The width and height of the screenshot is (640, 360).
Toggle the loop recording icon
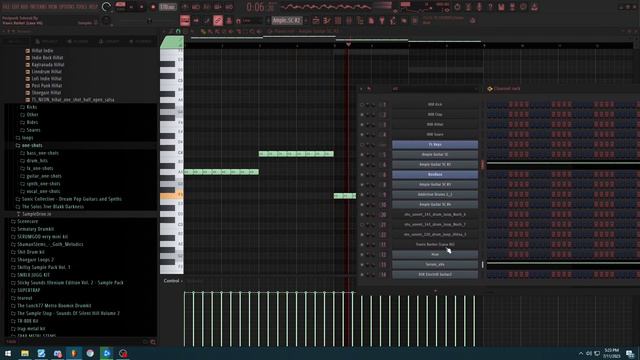[x=229, y=7]
